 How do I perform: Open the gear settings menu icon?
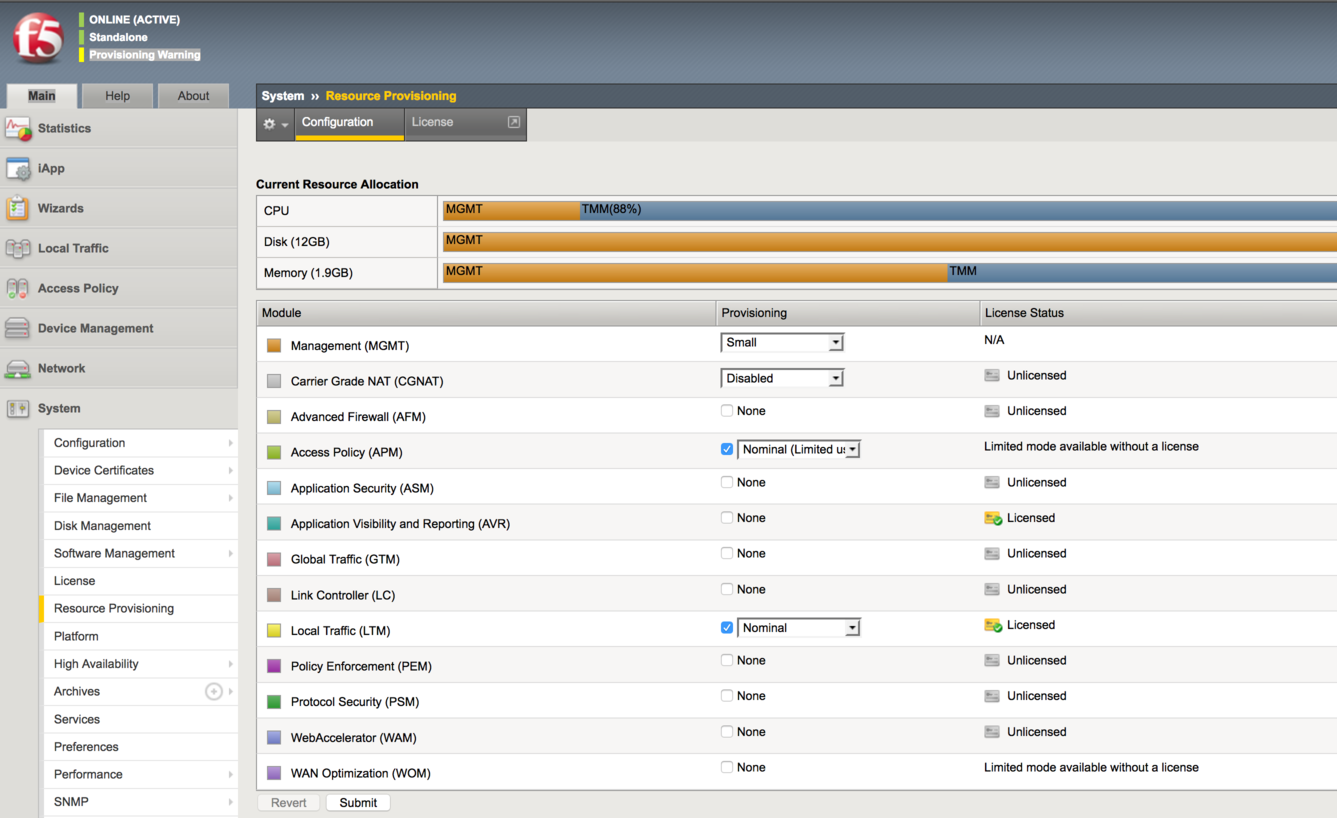tap(275, 124)
